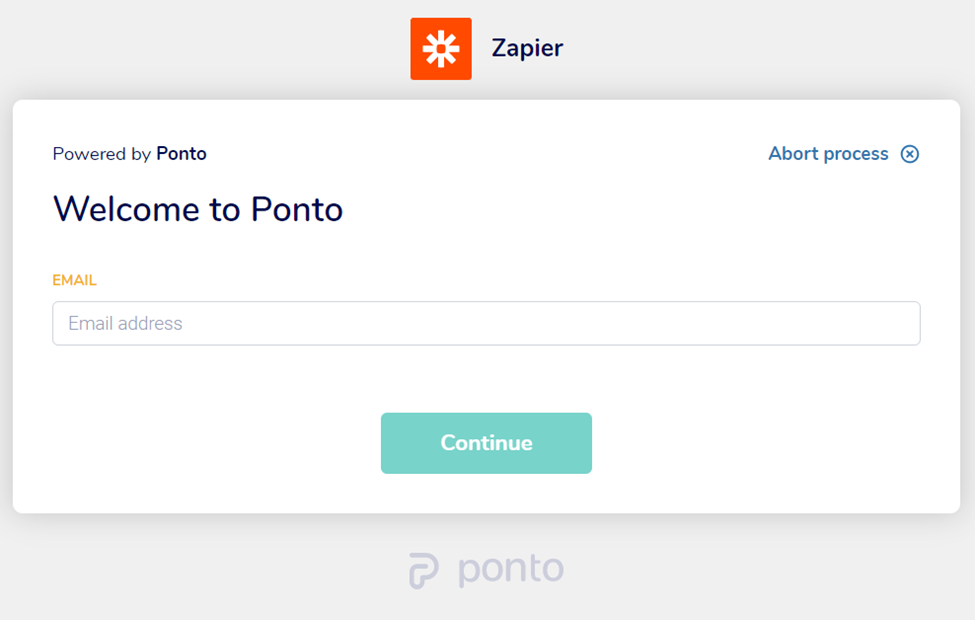Click the circled X abort icon
Viewport: 975px width, 620px height.
909,154
